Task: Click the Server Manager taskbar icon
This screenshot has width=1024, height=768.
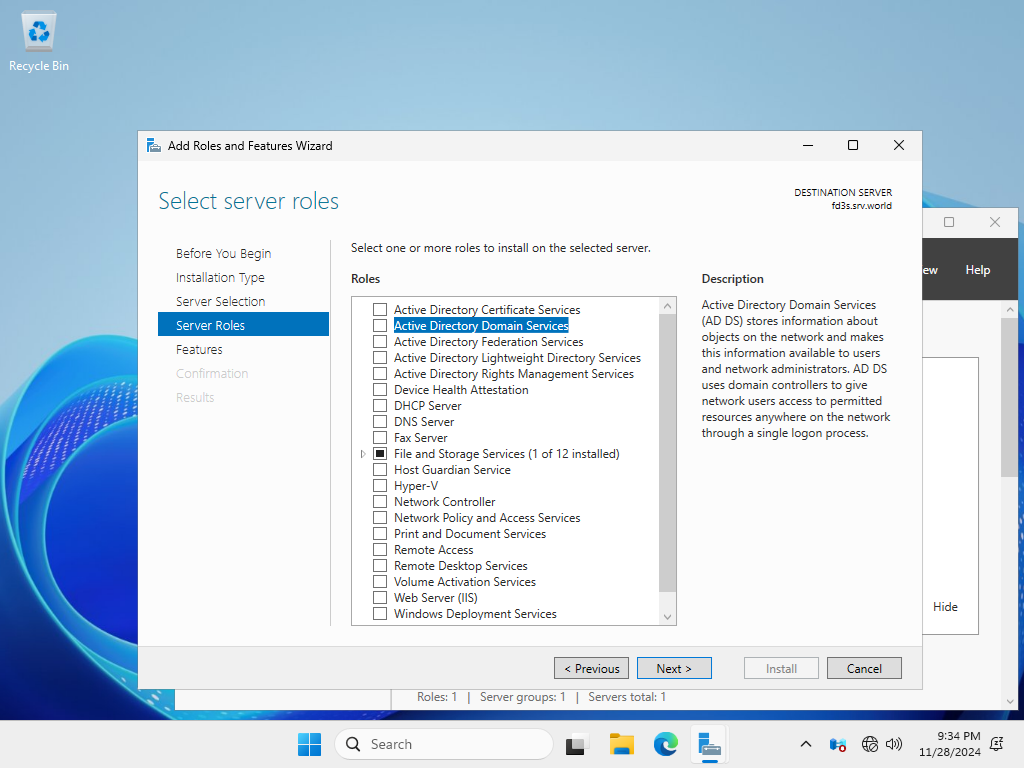Action: coord(709,744)
